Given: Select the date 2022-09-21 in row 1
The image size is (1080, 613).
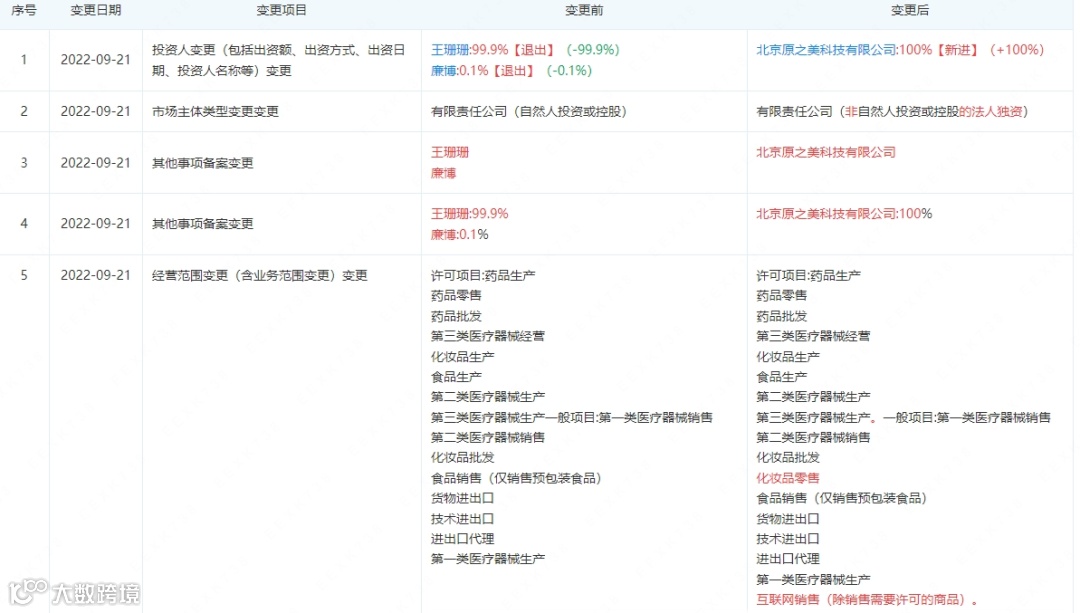Looking at the screenshot, I should coord(96,60).
